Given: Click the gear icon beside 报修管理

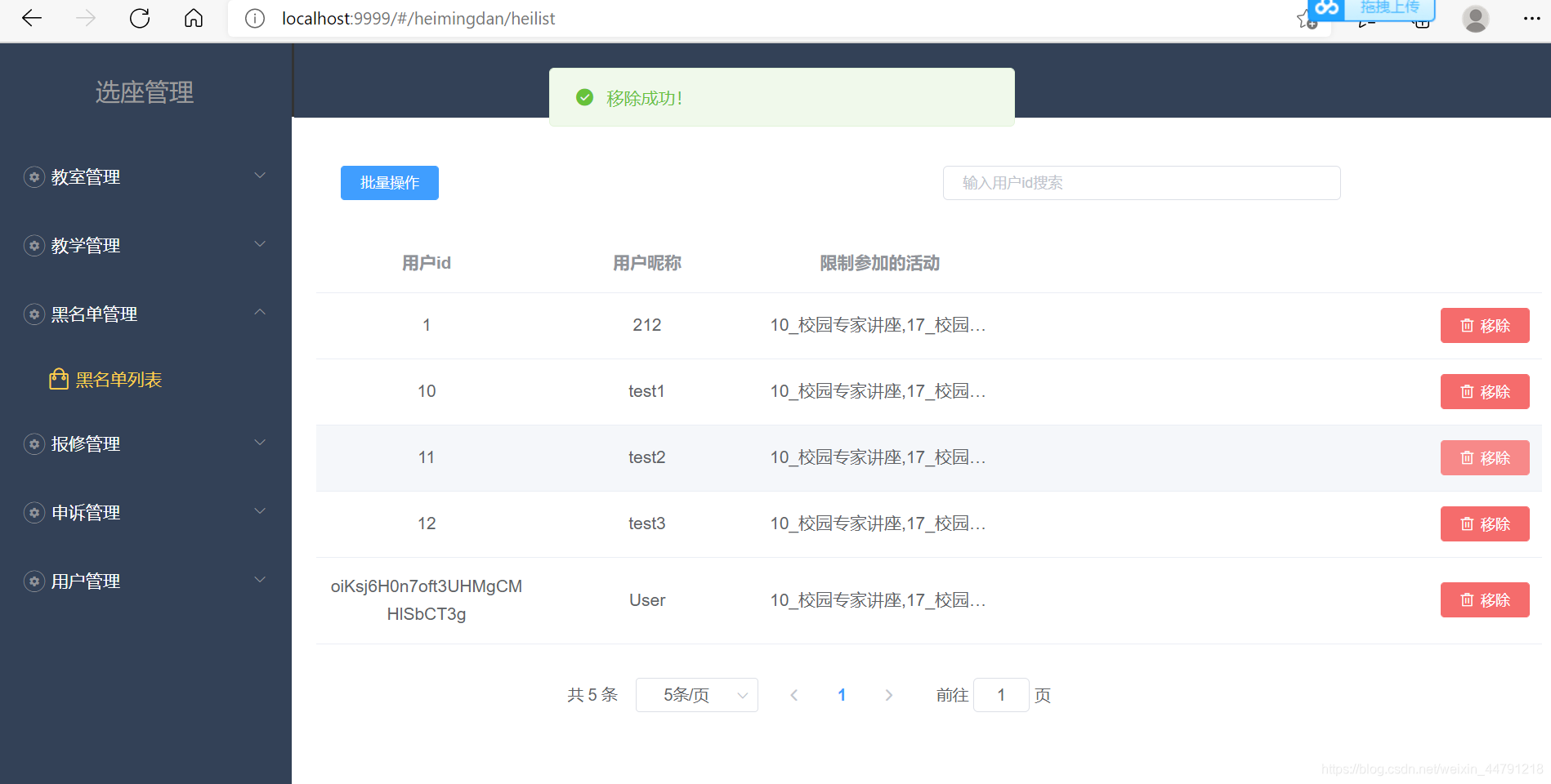Looking at the screenshot, I should 34,443.
